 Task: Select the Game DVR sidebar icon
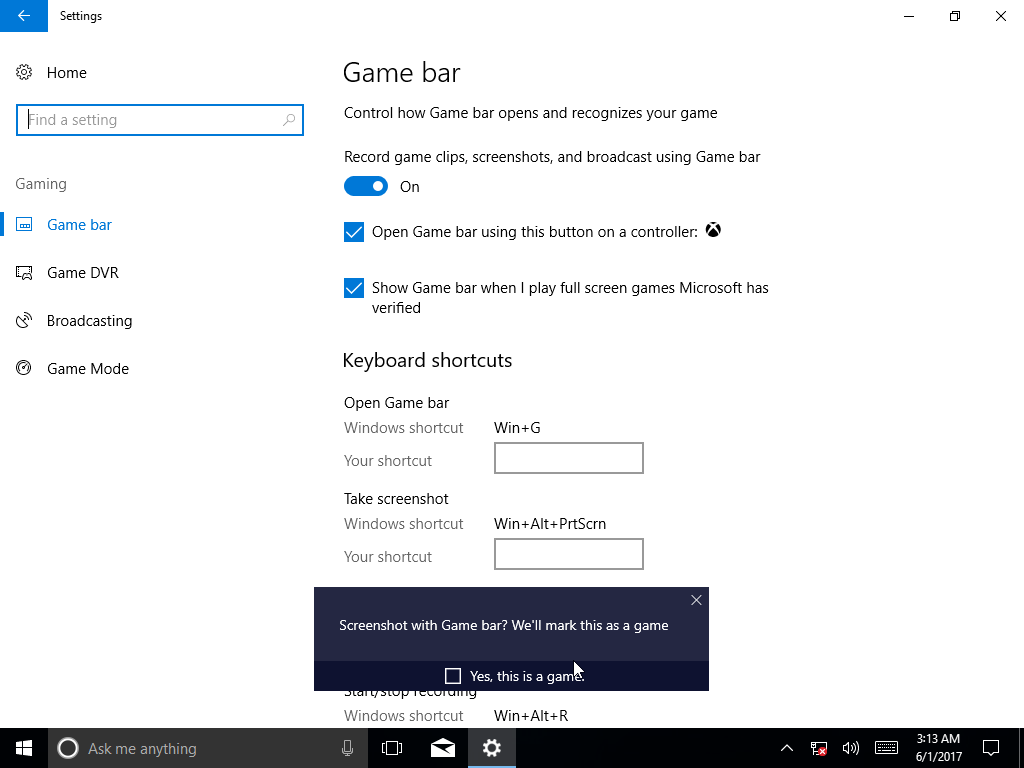[24, 272]
